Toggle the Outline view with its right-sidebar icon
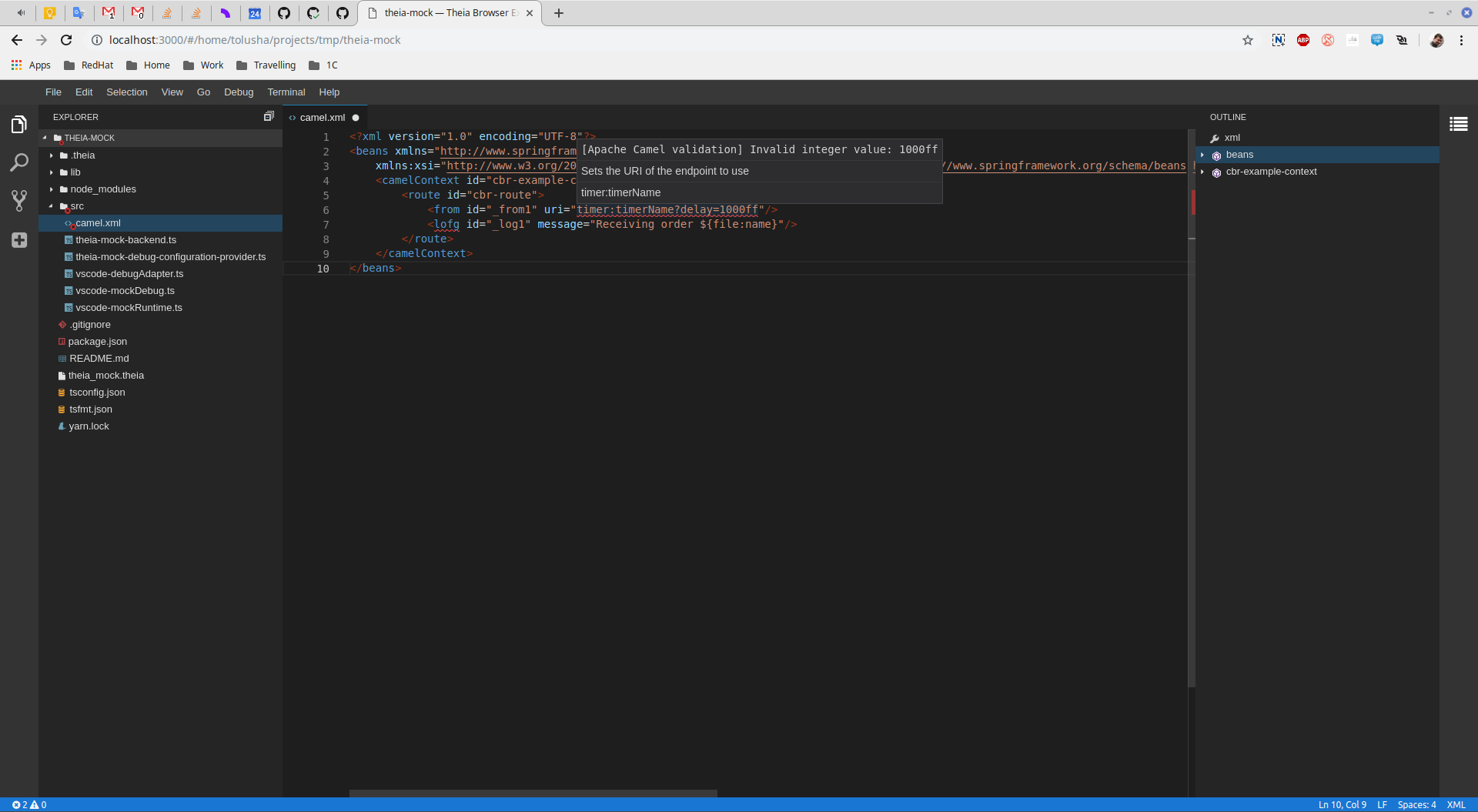 pos(1460,124)
